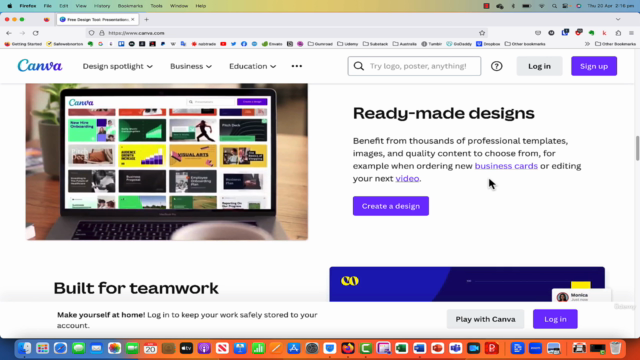Open the Trash in the dock

point(616,348)
